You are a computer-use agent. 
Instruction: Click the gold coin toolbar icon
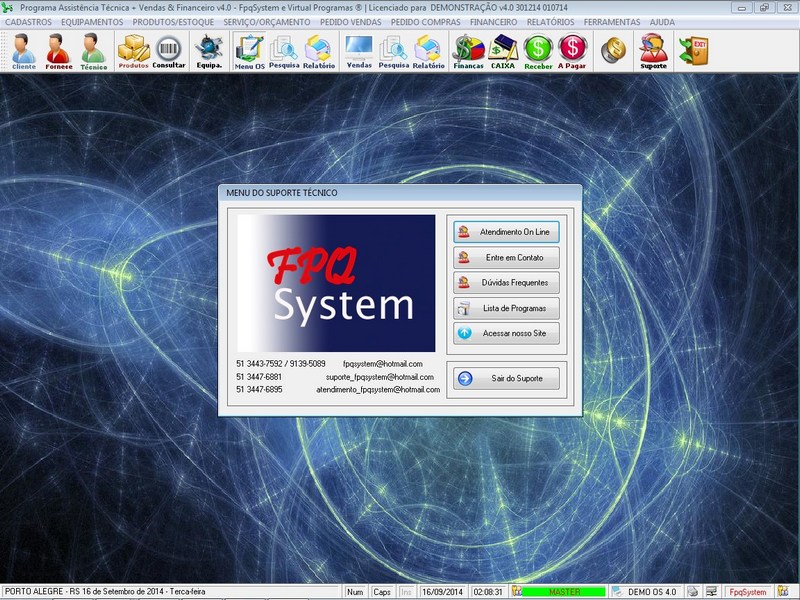click(x=613, y=51)
